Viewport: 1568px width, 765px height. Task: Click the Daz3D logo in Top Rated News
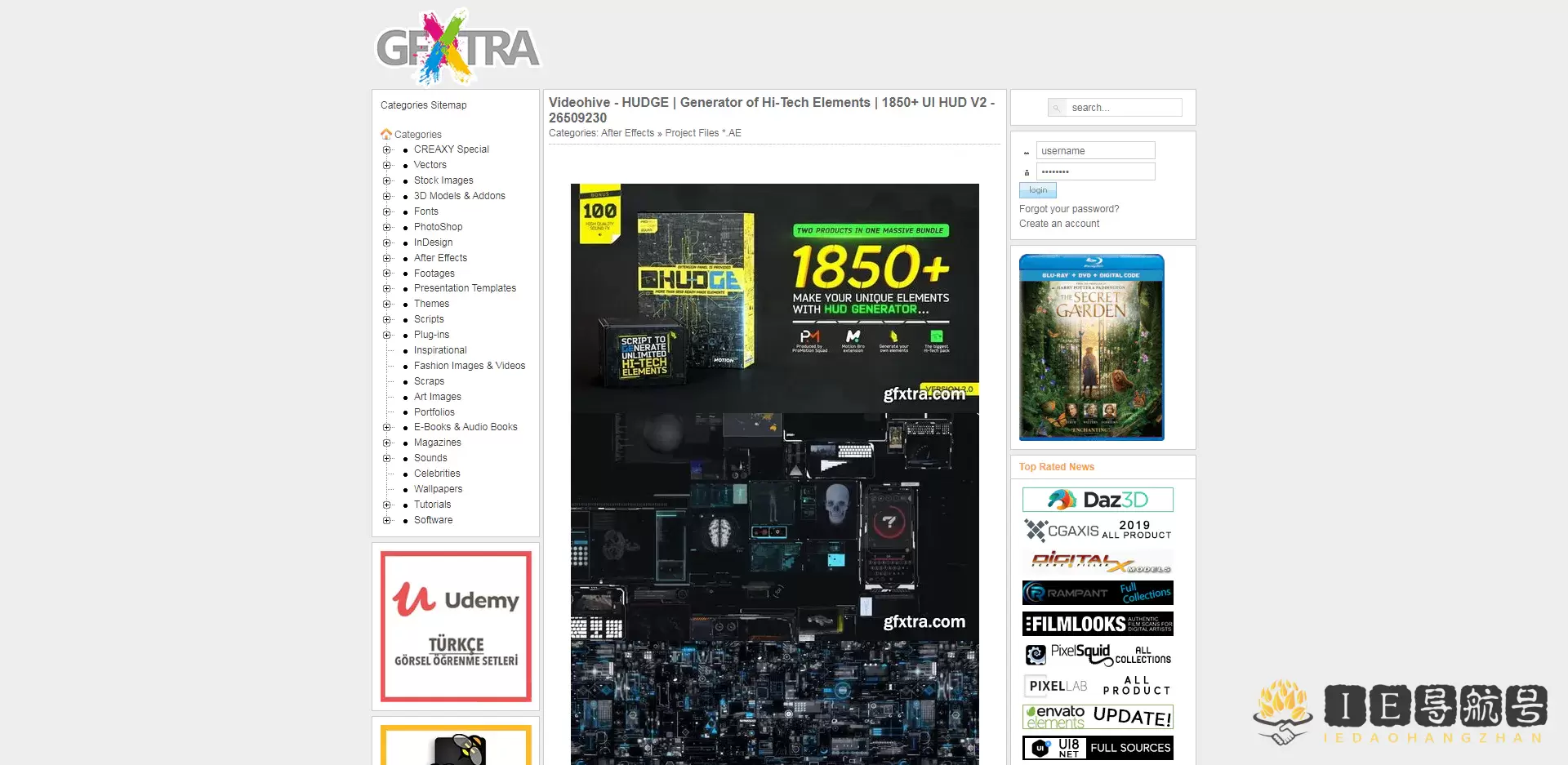(x=1098, y=499)
